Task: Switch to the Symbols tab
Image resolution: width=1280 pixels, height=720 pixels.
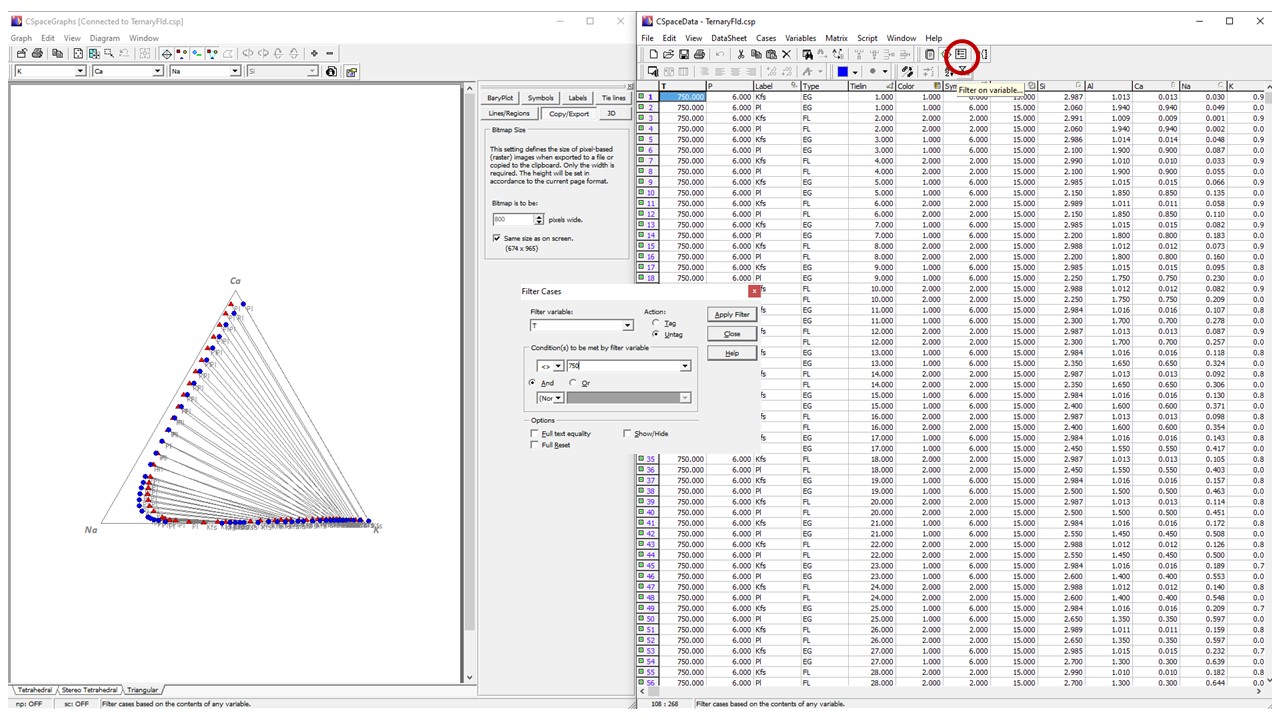Action: [540, 98]
